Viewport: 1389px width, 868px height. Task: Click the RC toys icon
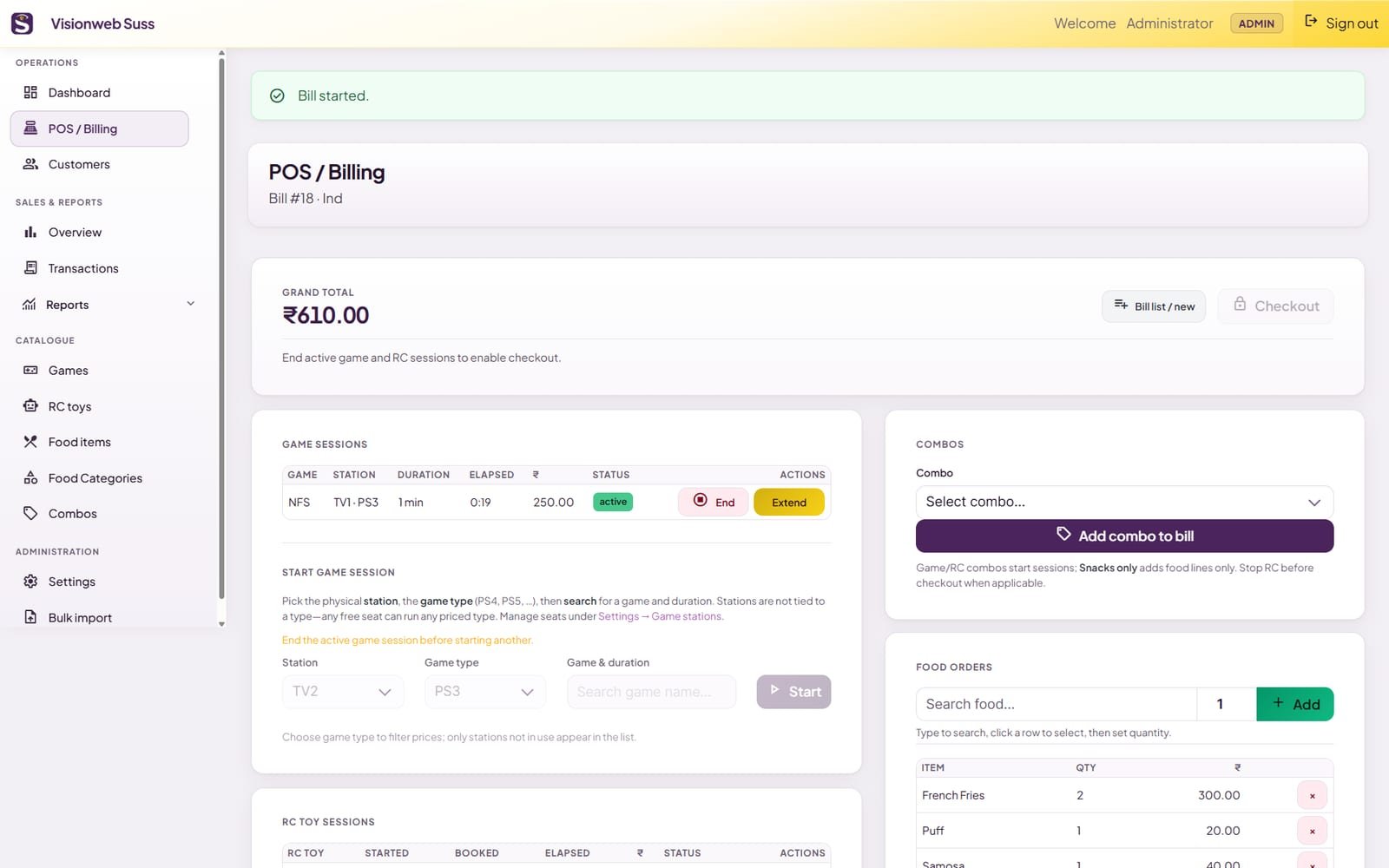(30, 406)
